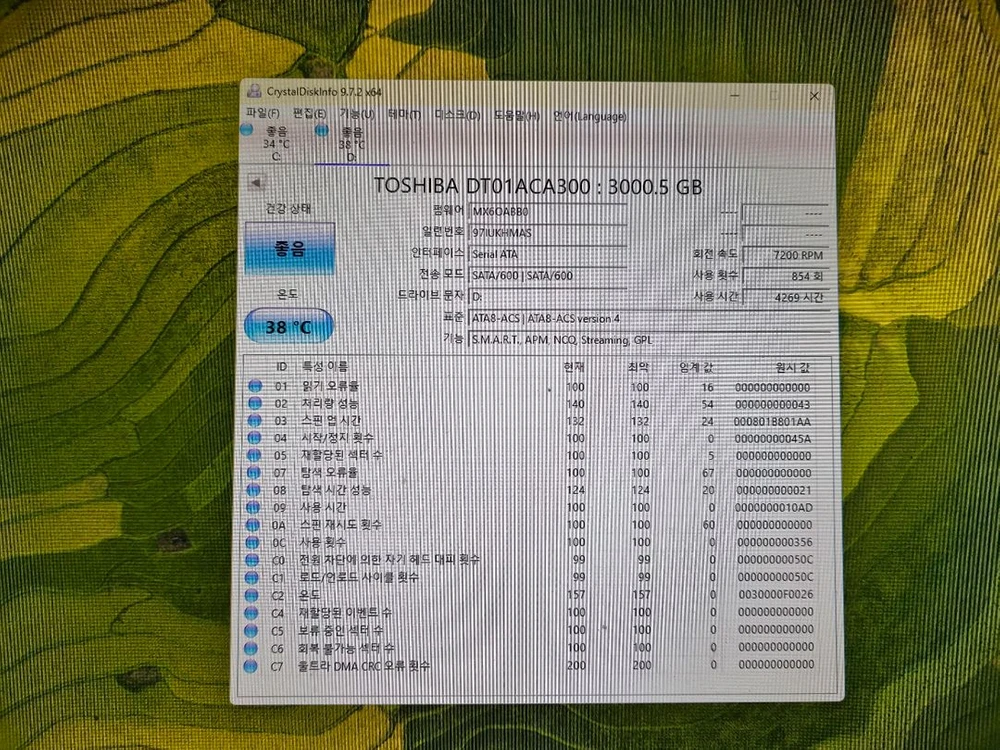Open the 기능(U) menu

point(357,114)
